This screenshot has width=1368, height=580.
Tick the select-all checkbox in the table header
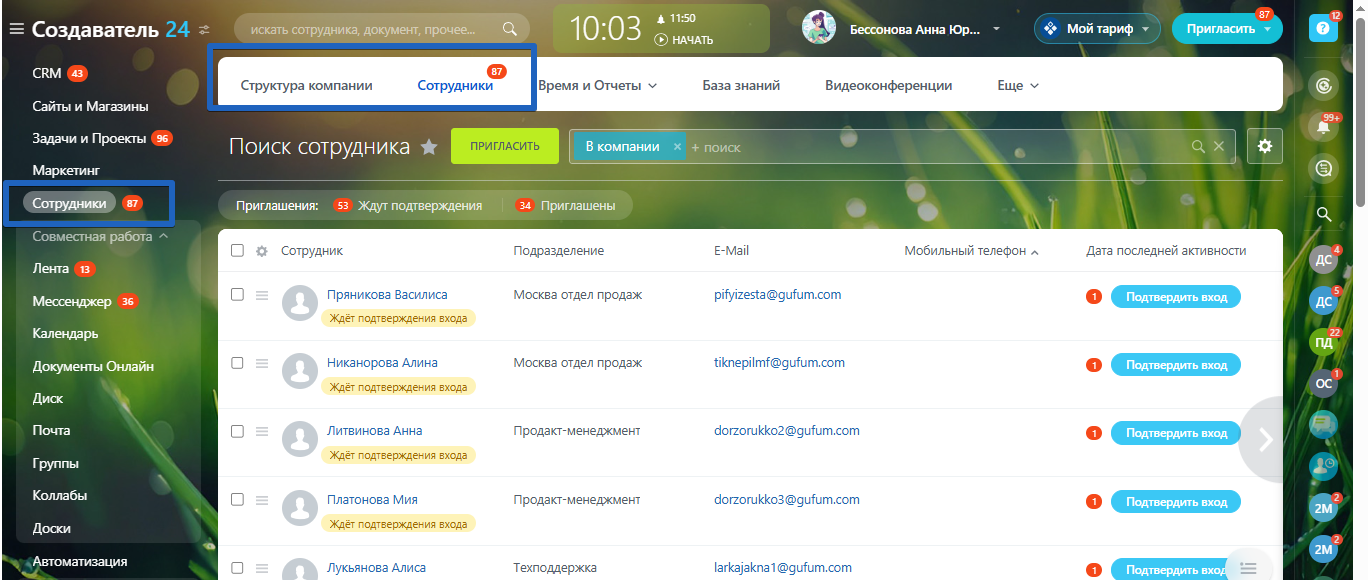(x=237, y=250)
